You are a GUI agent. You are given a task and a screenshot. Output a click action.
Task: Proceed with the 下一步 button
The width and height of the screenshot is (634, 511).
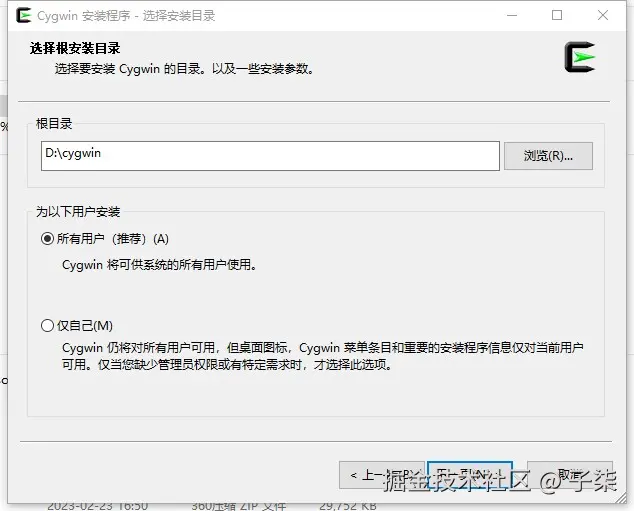point(470,475)
